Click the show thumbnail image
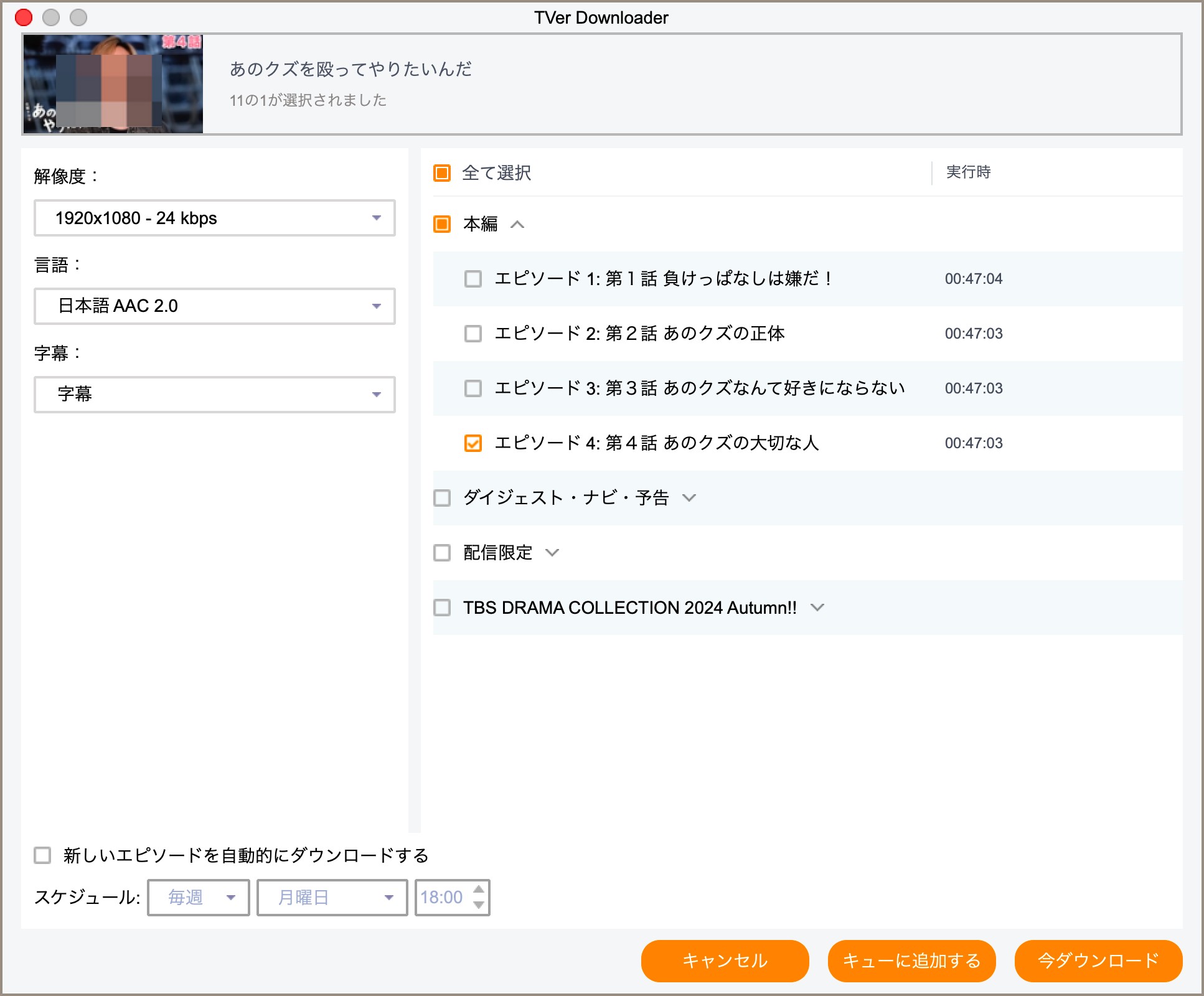The width and height of the screenshot is (1204, 996). click(x=113, y=84)
